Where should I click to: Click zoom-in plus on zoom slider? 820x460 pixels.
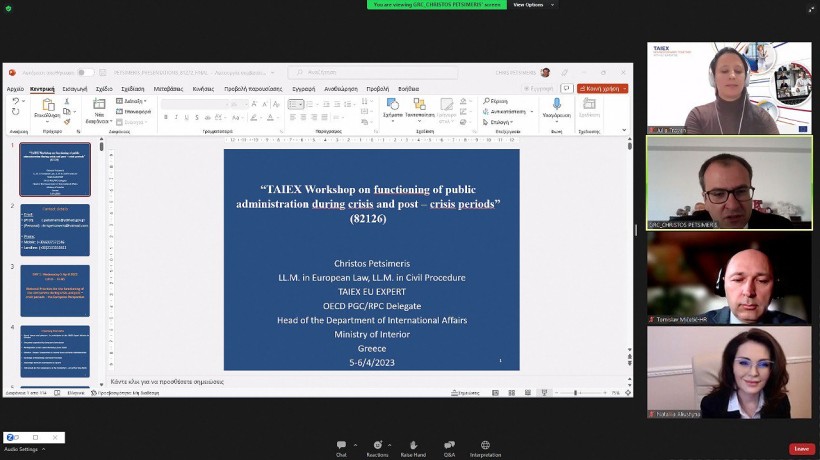click(x=605, y=393)
